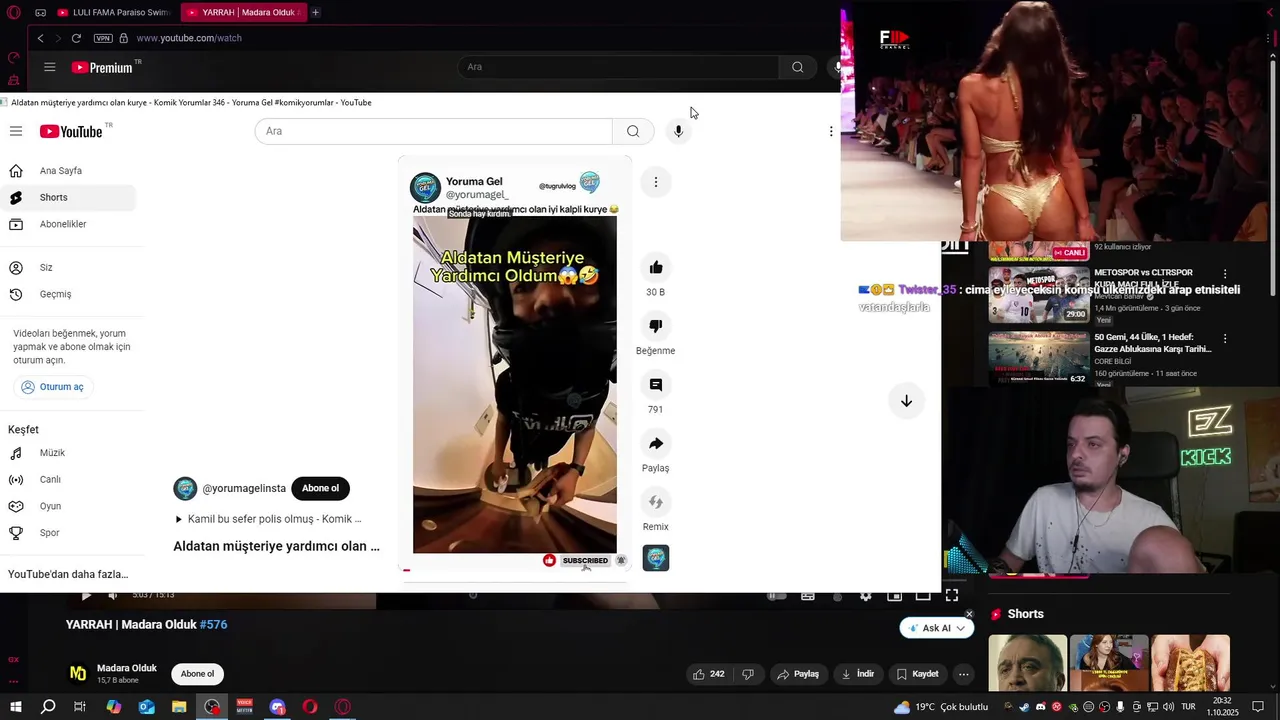The width and height of the screenshot is (1280, 720).
Task: Go back with browser back arrow
Action: 40,38
